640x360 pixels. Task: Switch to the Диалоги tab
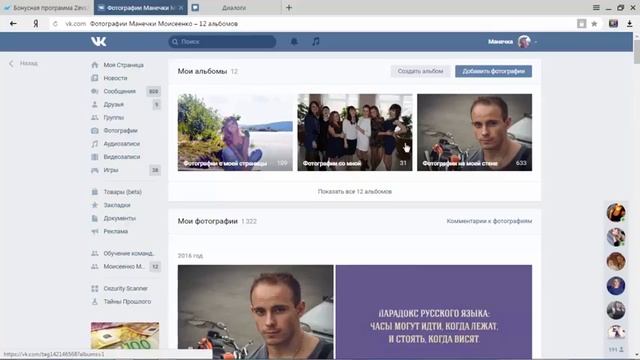(234, 7)
